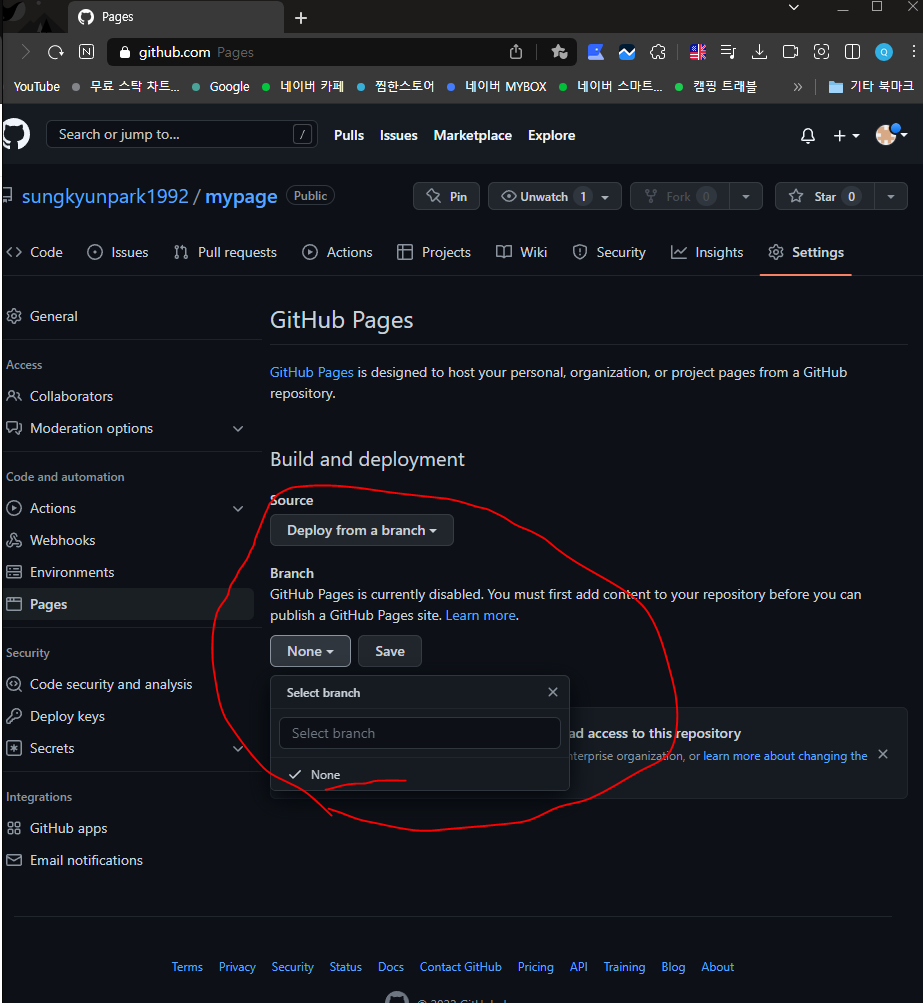Click the screen cast icon in toolbar

[790, 52]
